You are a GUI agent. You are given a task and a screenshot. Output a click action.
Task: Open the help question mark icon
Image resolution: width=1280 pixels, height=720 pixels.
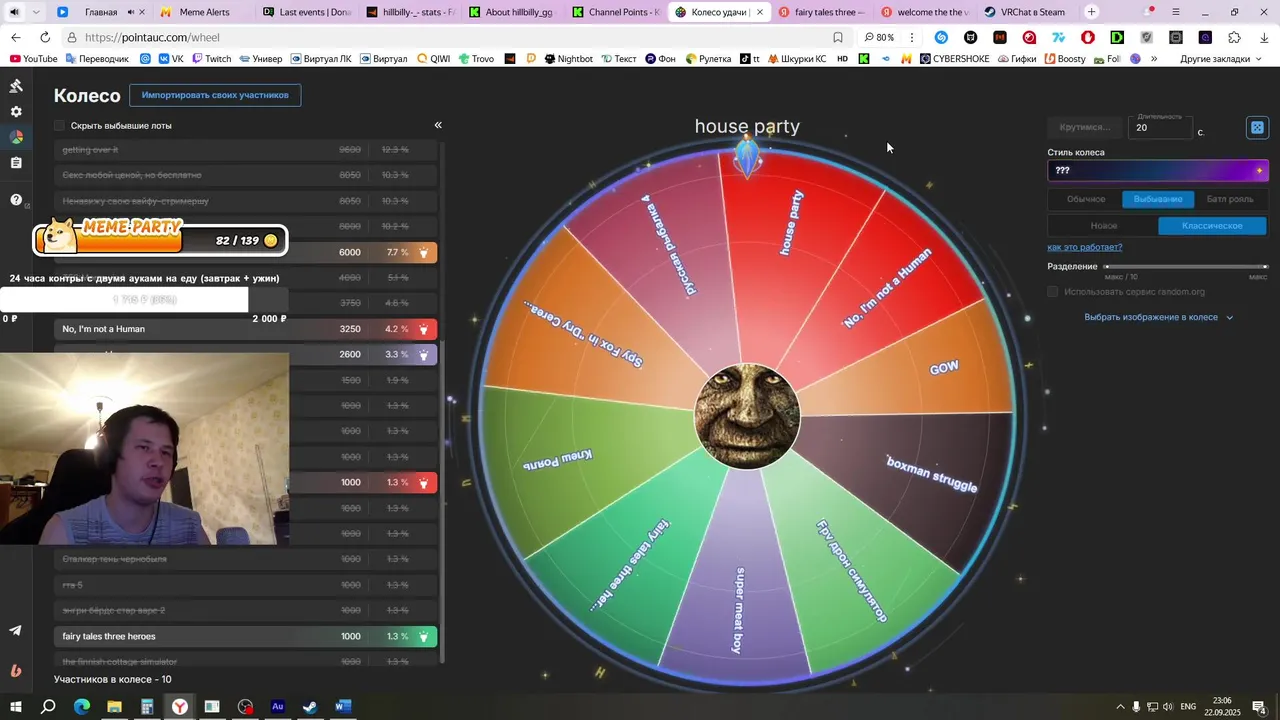16,200
